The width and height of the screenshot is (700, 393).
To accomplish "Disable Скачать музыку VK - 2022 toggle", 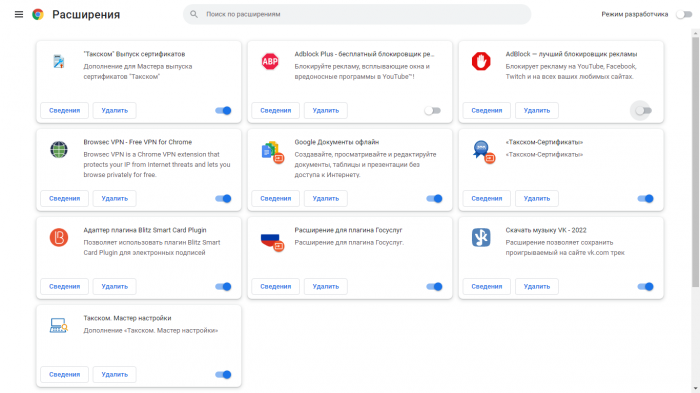I will click(646, 286).
